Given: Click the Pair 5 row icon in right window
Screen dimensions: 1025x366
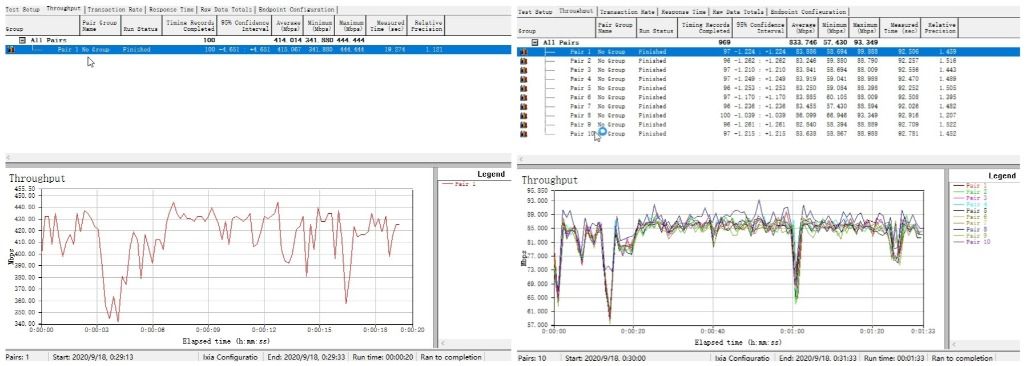Looking at the screenshot, I should pyautogui.click(x=523, y=88).
